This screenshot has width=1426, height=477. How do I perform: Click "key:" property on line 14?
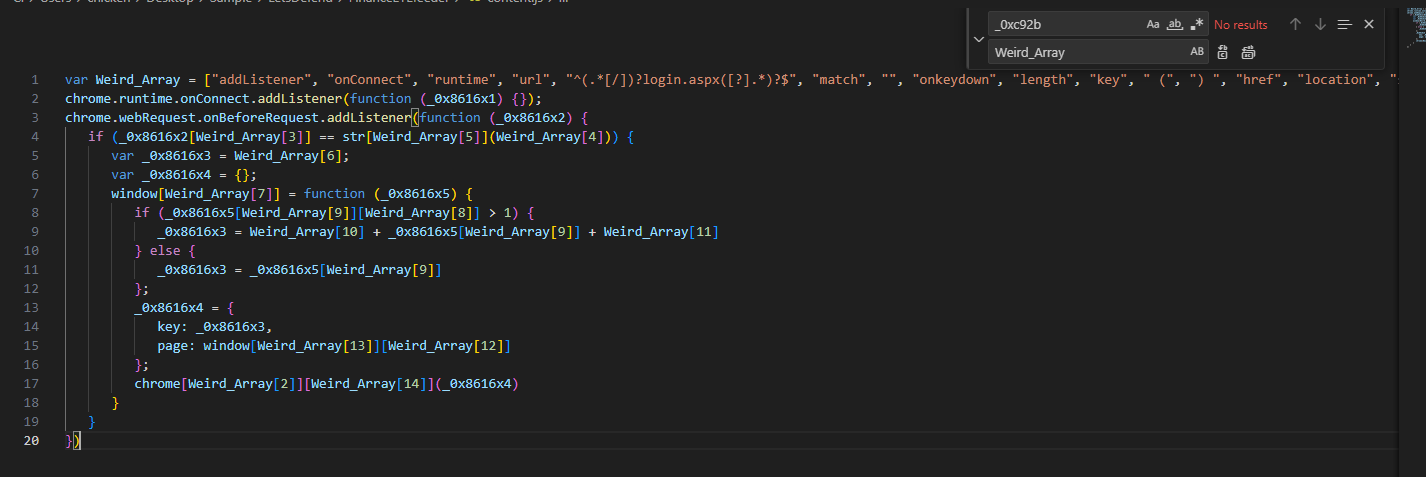coord(173,327)
